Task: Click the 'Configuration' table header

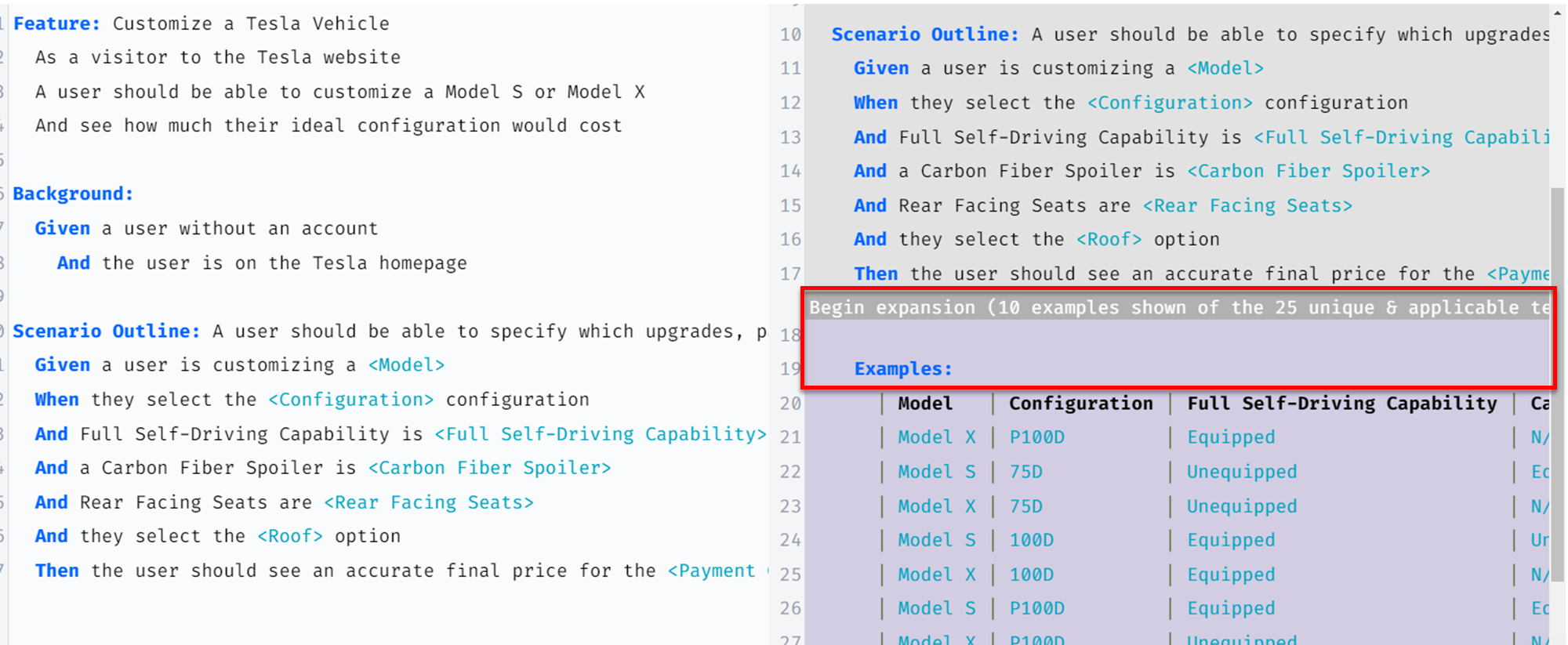Action: 1081,403
